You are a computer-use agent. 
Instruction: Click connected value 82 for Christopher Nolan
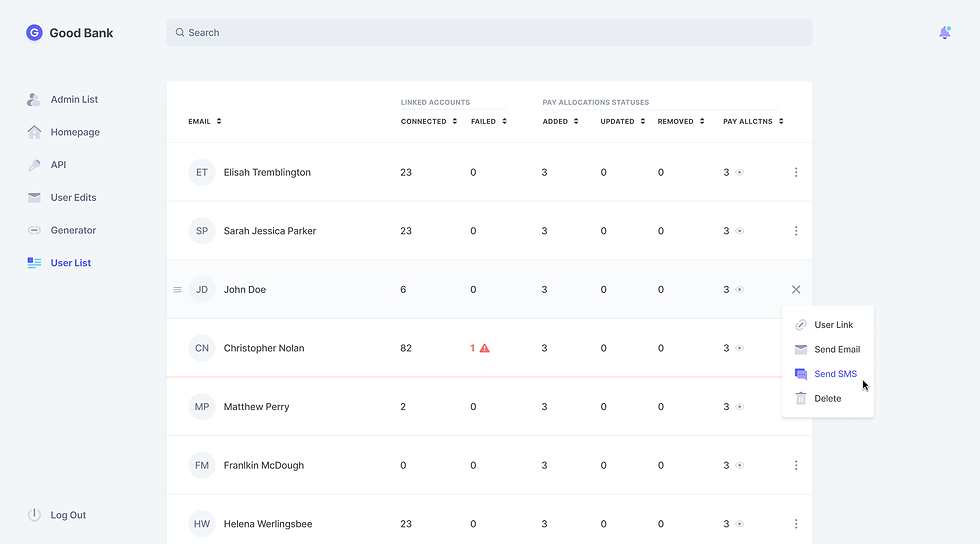point(406,348)
